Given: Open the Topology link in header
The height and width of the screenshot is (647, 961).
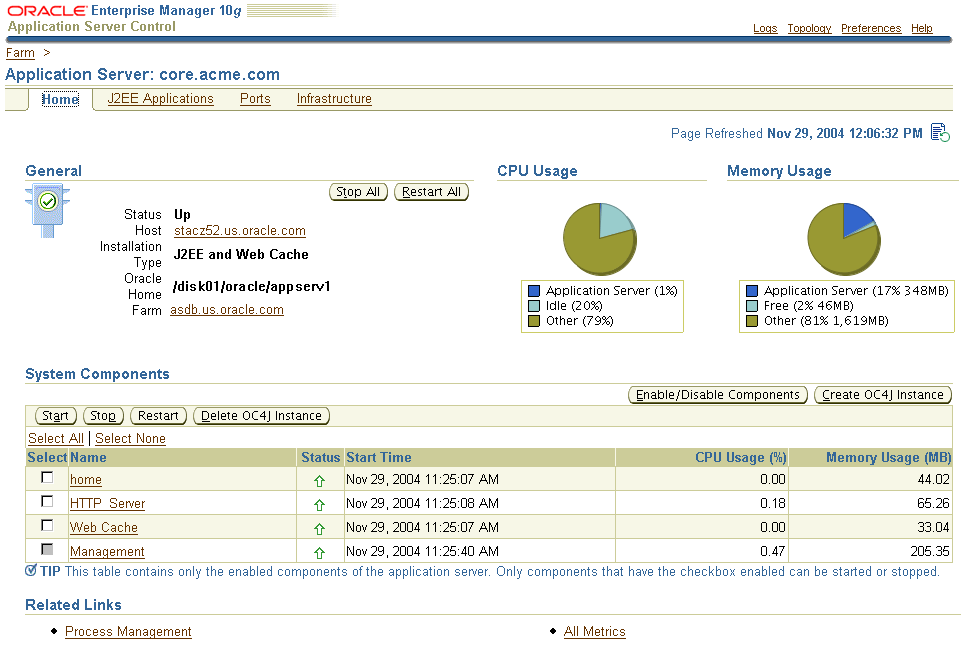Looking at the screenshot, I should click(809, 28).
